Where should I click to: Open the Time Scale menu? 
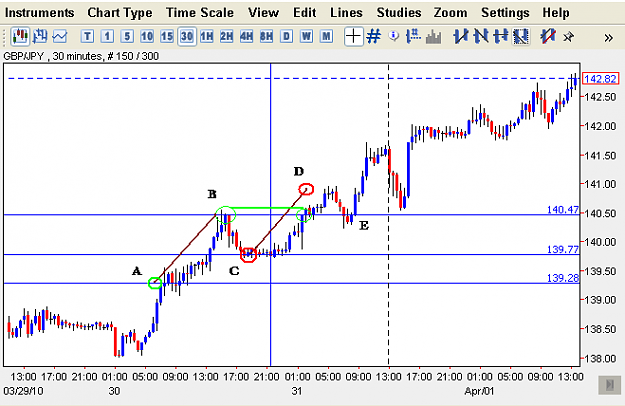coord(200,13)
